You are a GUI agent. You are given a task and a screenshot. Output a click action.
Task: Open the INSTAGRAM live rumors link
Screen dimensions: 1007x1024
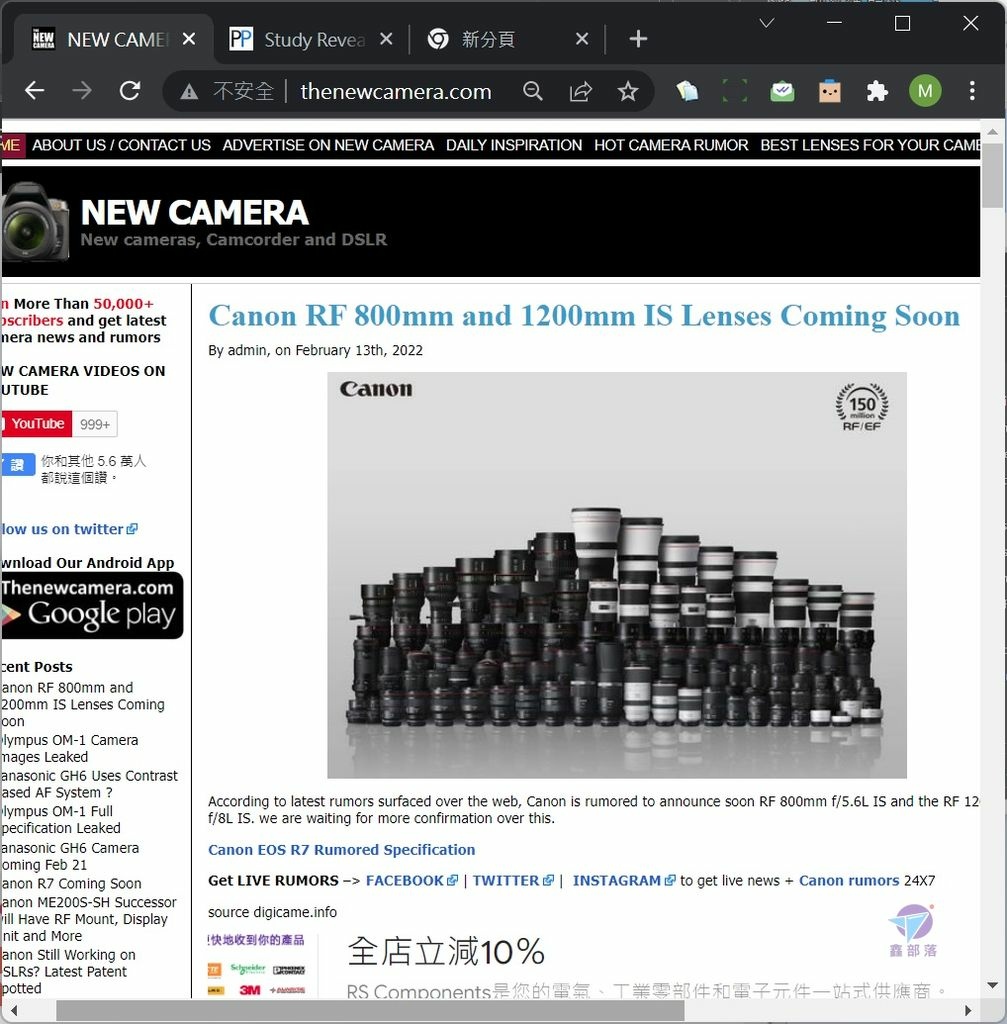[624, 880]
